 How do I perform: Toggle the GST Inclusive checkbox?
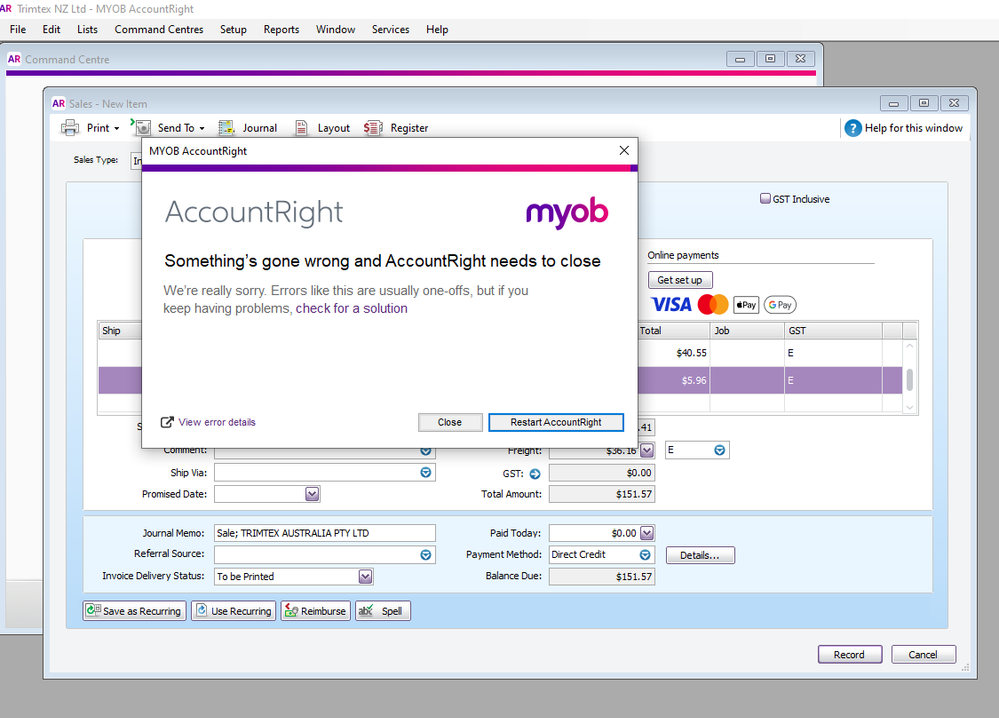point(766,199)
